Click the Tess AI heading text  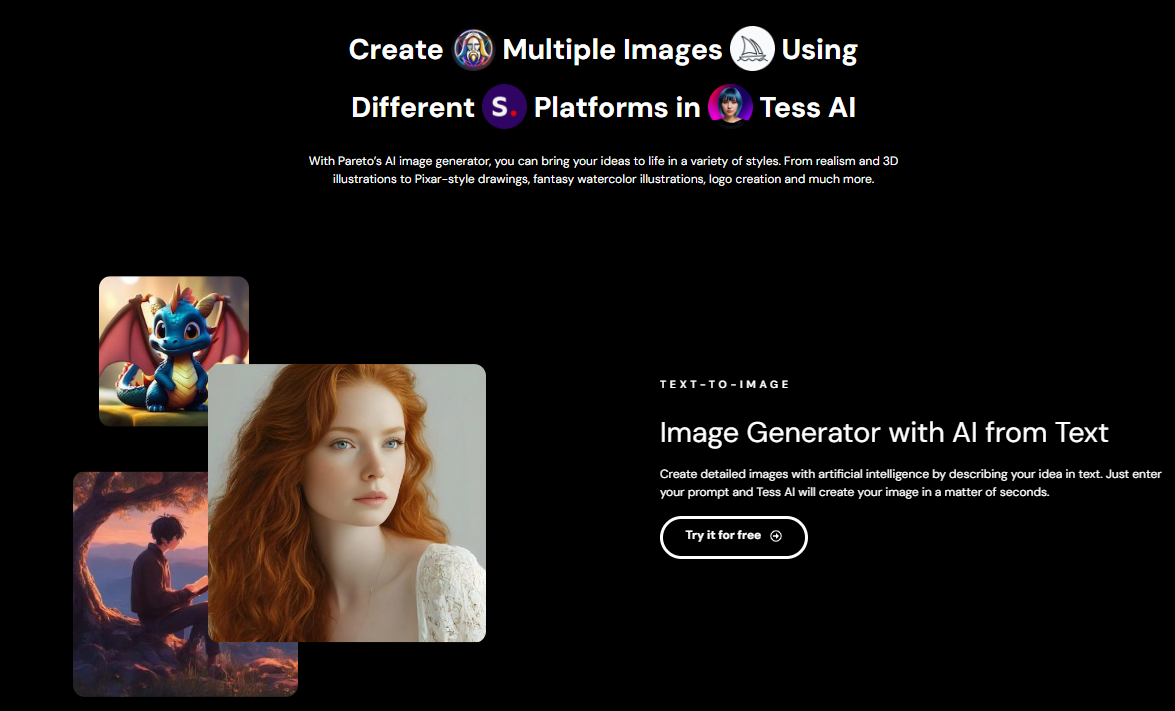pyautogui.click(x=808, y=107)
